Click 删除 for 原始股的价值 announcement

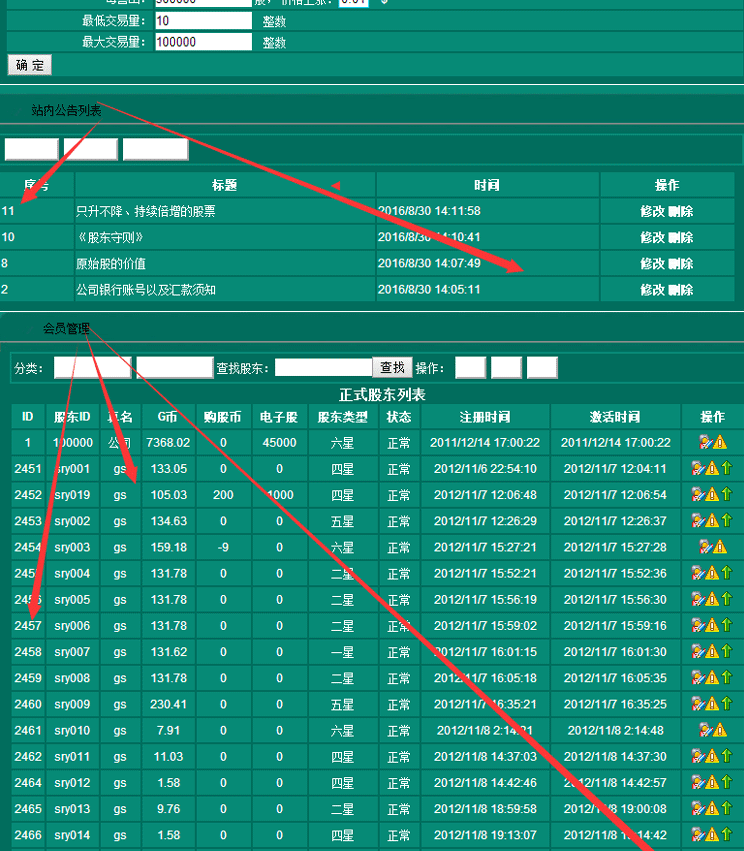681,264
